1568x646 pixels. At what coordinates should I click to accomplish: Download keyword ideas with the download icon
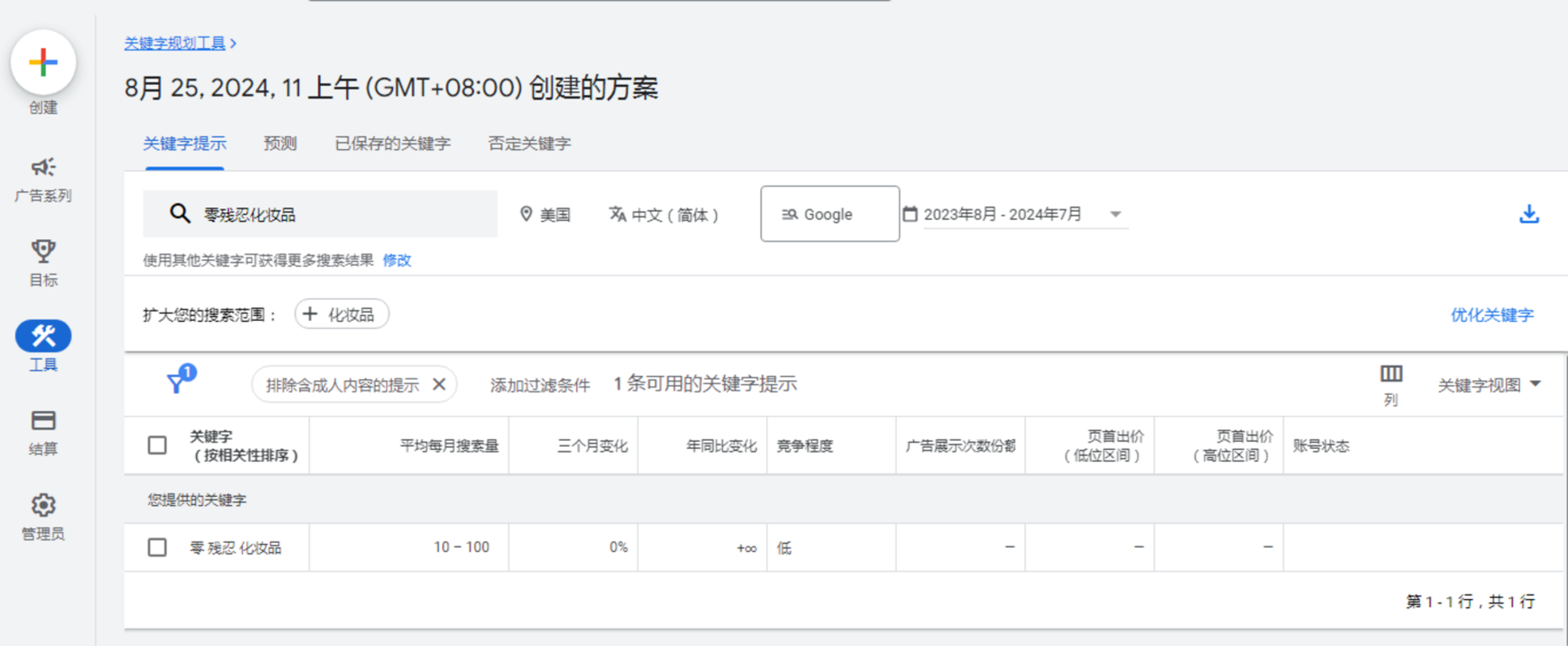[x=1528, y=214]
